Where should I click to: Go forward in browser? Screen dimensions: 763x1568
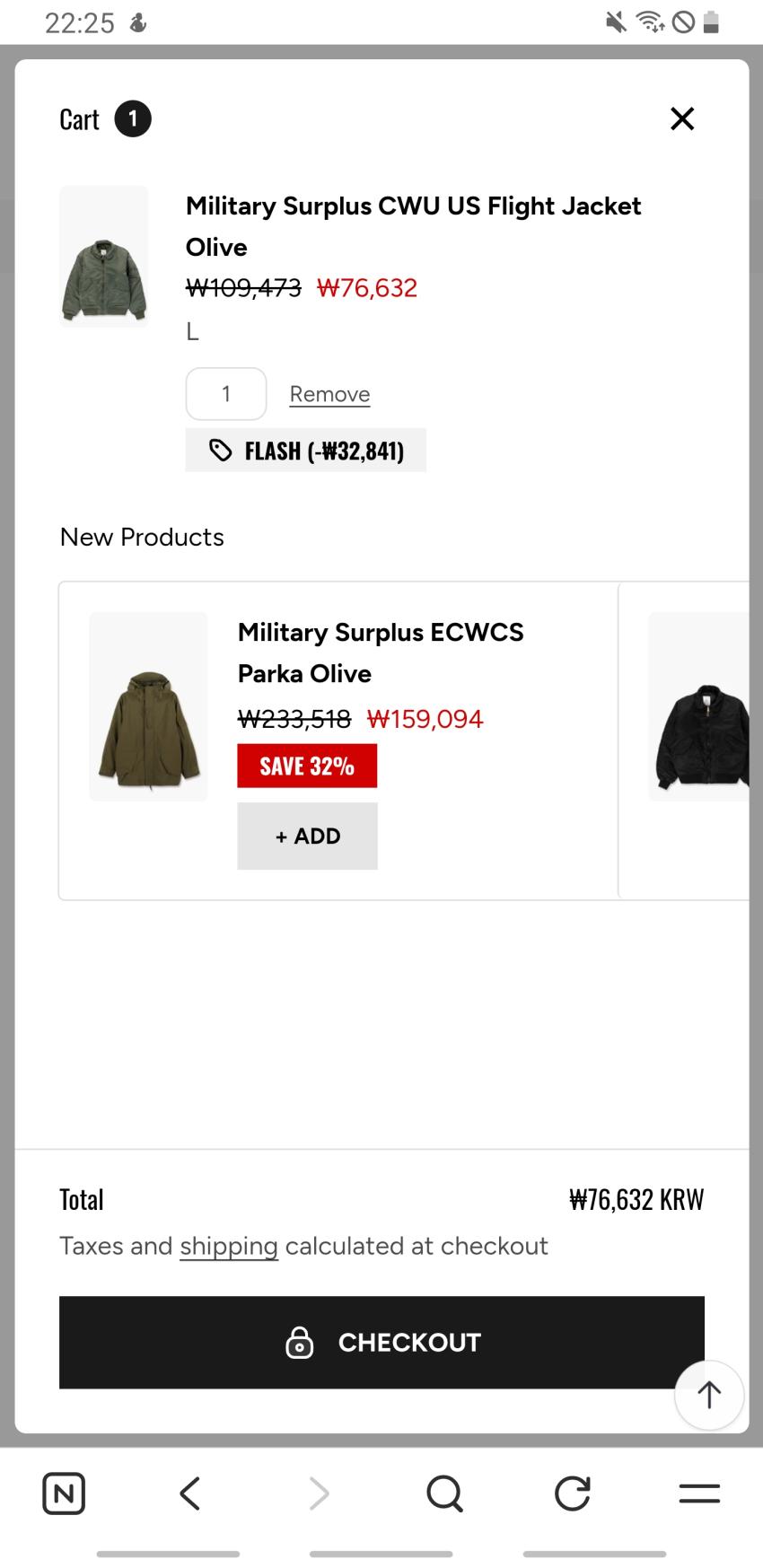coord(319,1494)
